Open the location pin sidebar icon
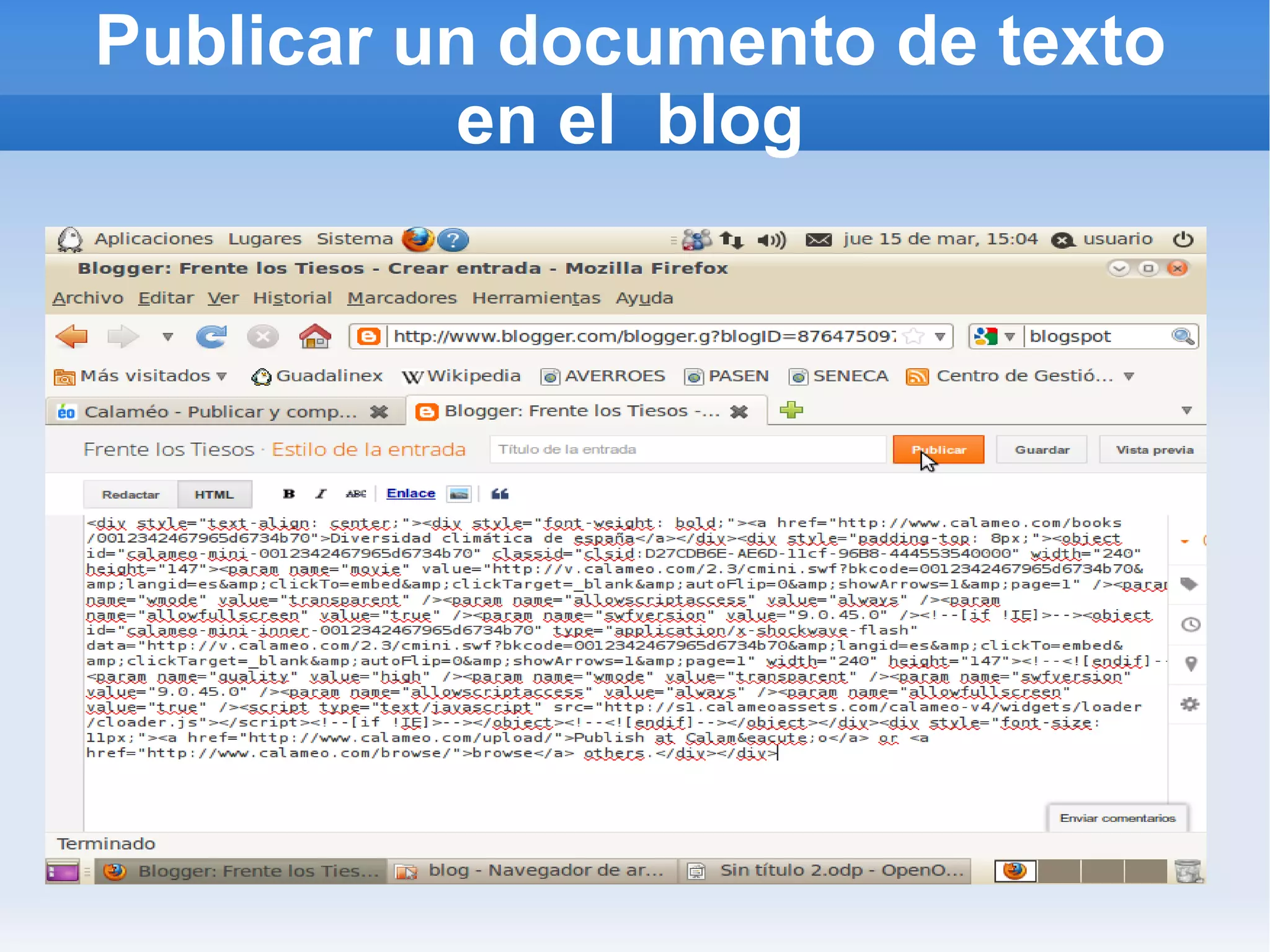 (x=1191, y=664)
